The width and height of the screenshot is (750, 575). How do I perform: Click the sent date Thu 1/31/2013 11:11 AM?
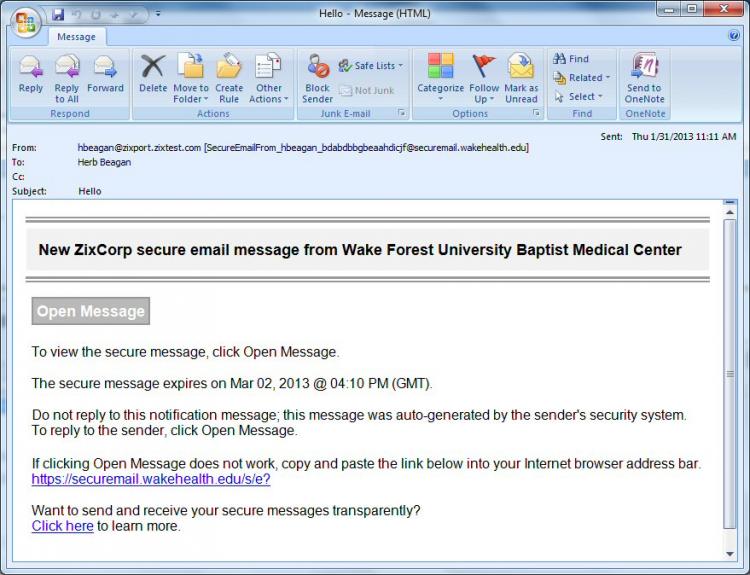pyautogui.click(x=684, y=137)
